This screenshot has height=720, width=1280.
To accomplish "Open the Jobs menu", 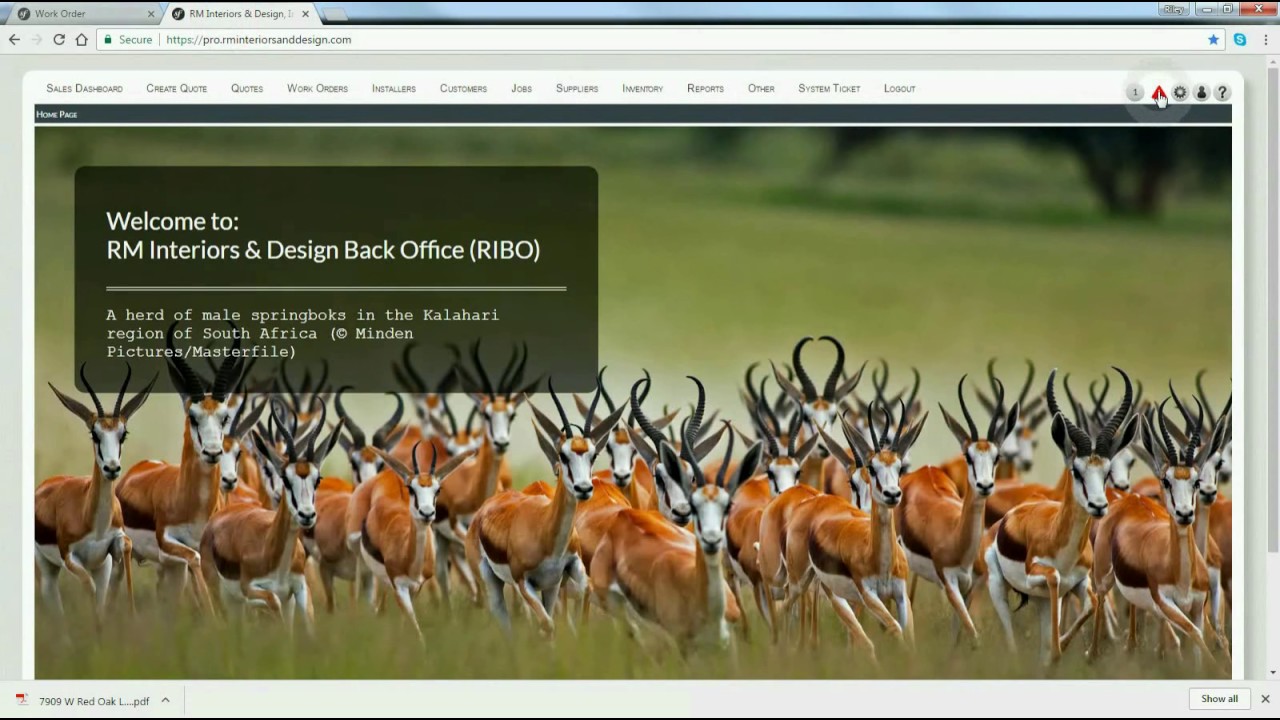I will click(x=521, y=89).
